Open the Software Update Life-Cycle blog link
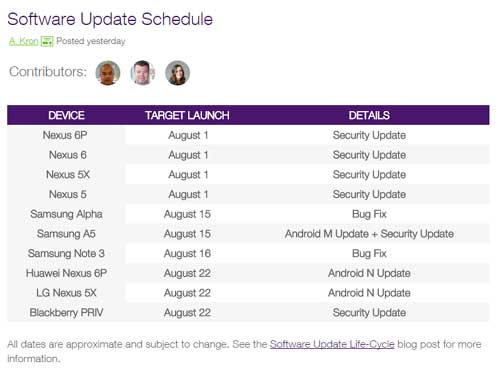500x368 pixels. coord(332,344)
